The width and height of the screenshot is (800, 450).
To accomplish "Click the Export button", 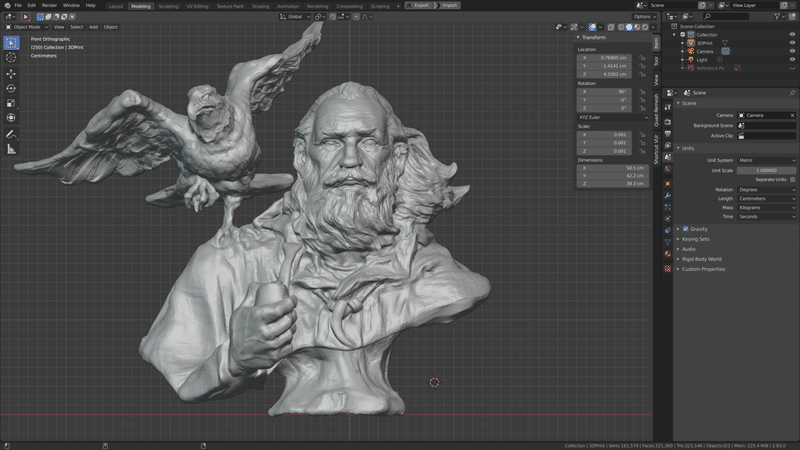I will click(x=418, y=5).
